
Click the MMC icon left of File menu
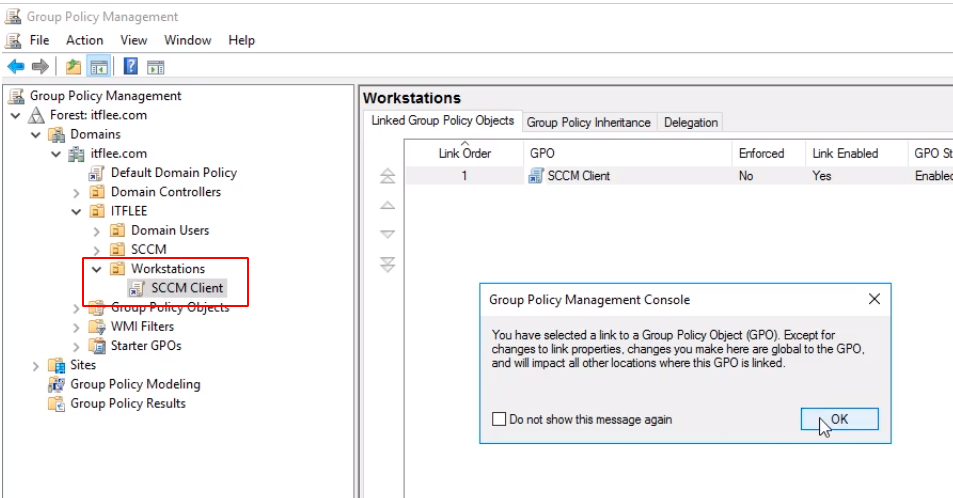[13, 40]
